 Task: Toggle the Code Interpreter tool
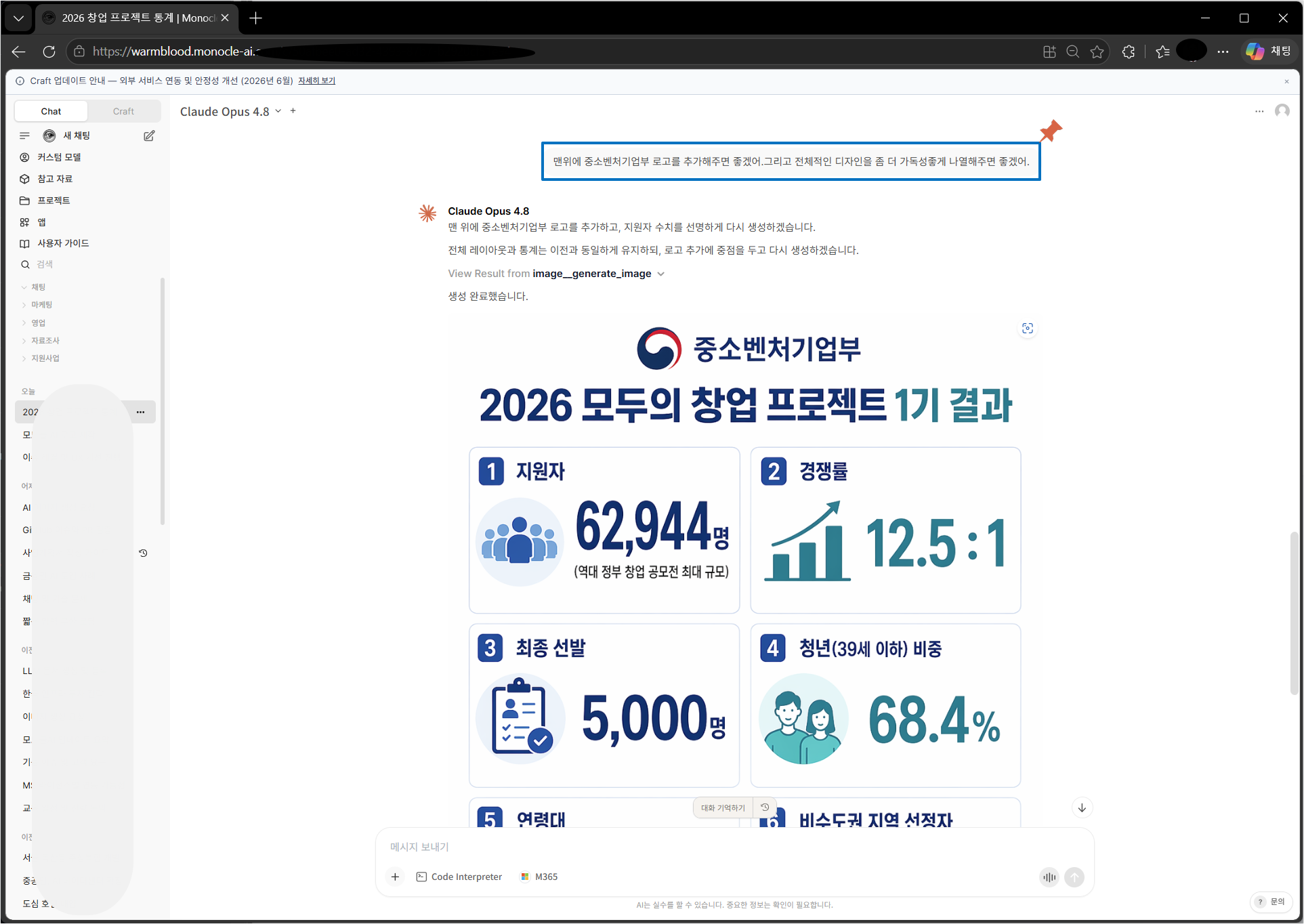click(x=459, y=877)
